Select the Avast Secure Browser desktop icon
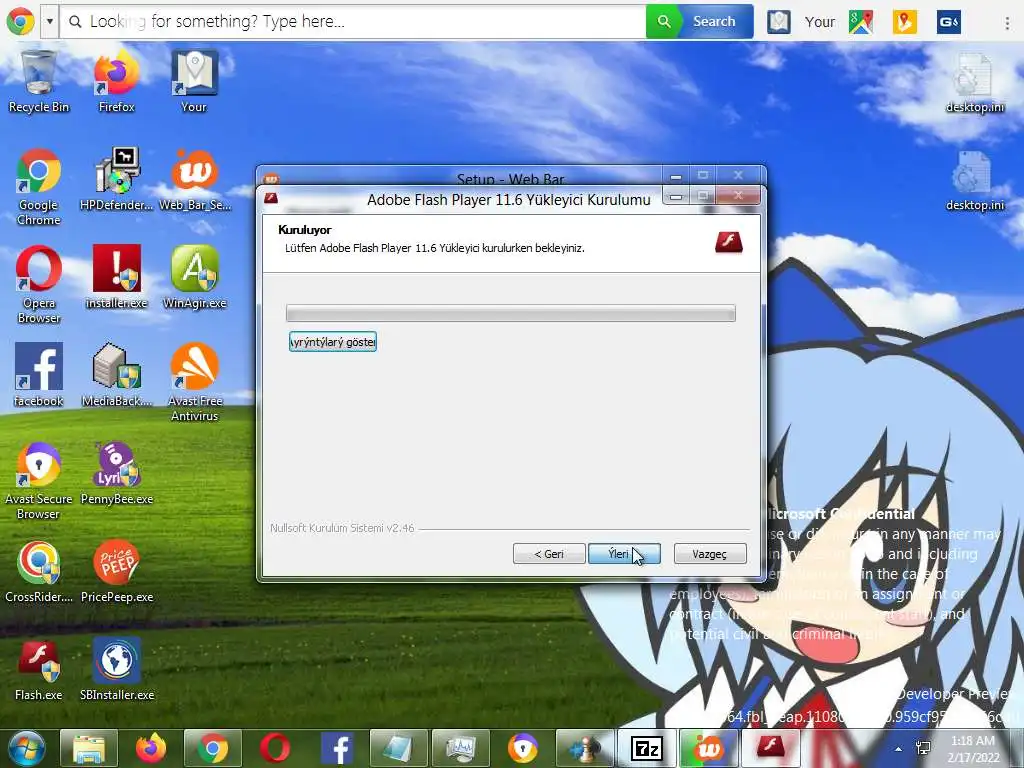Viewport: 1024px width, 768px height. click(39, 481)
